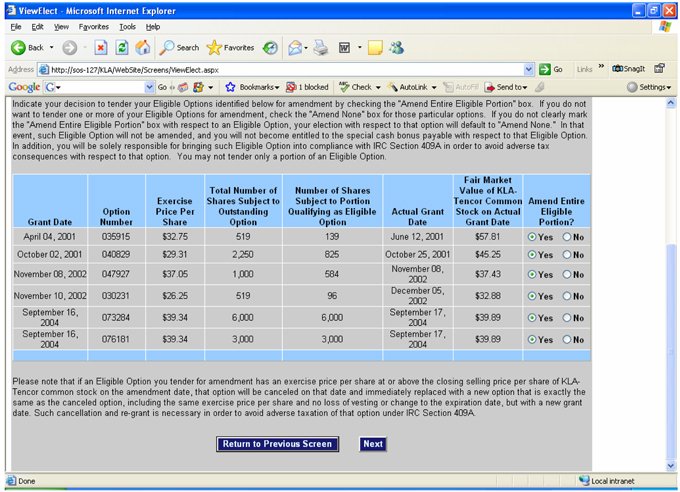Launch SnagIt from the links bar
680x492 pixels.
[x=629, y=69]
